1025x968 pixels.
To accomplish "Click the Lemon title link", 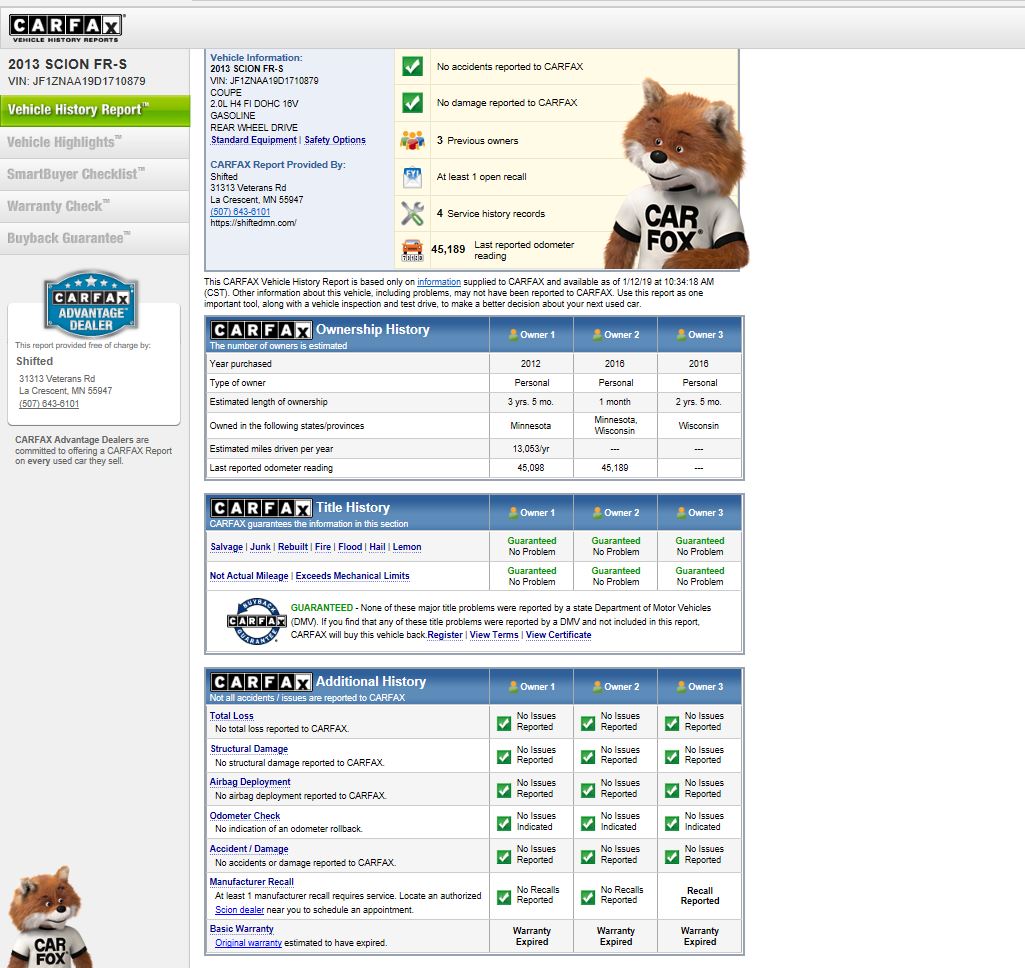I will click(x=407, y=547).
